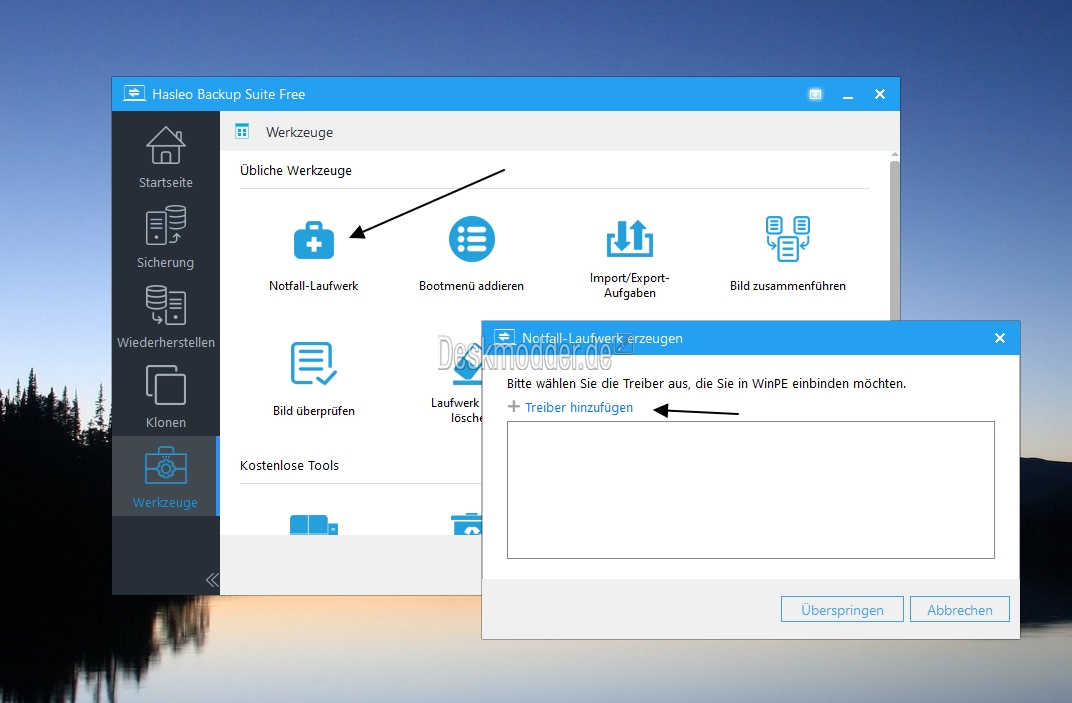Open the Bootmenü addieren tool
1072x703 pixels.
(471, 254)
